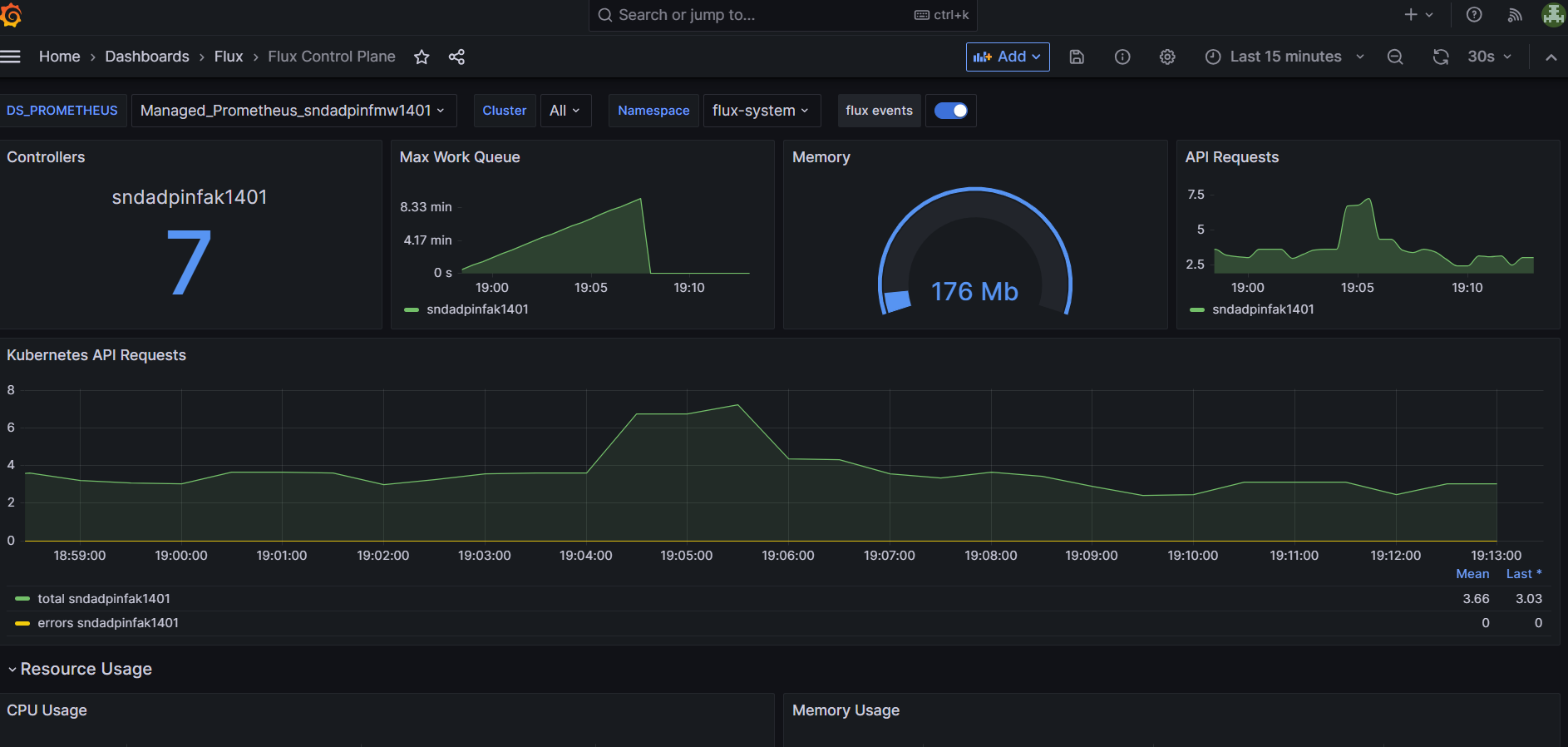Select the total sndadpinfak1401 legend entry
The height and width of the screenshot is (747, 1568).
click(x=104, y=599)
